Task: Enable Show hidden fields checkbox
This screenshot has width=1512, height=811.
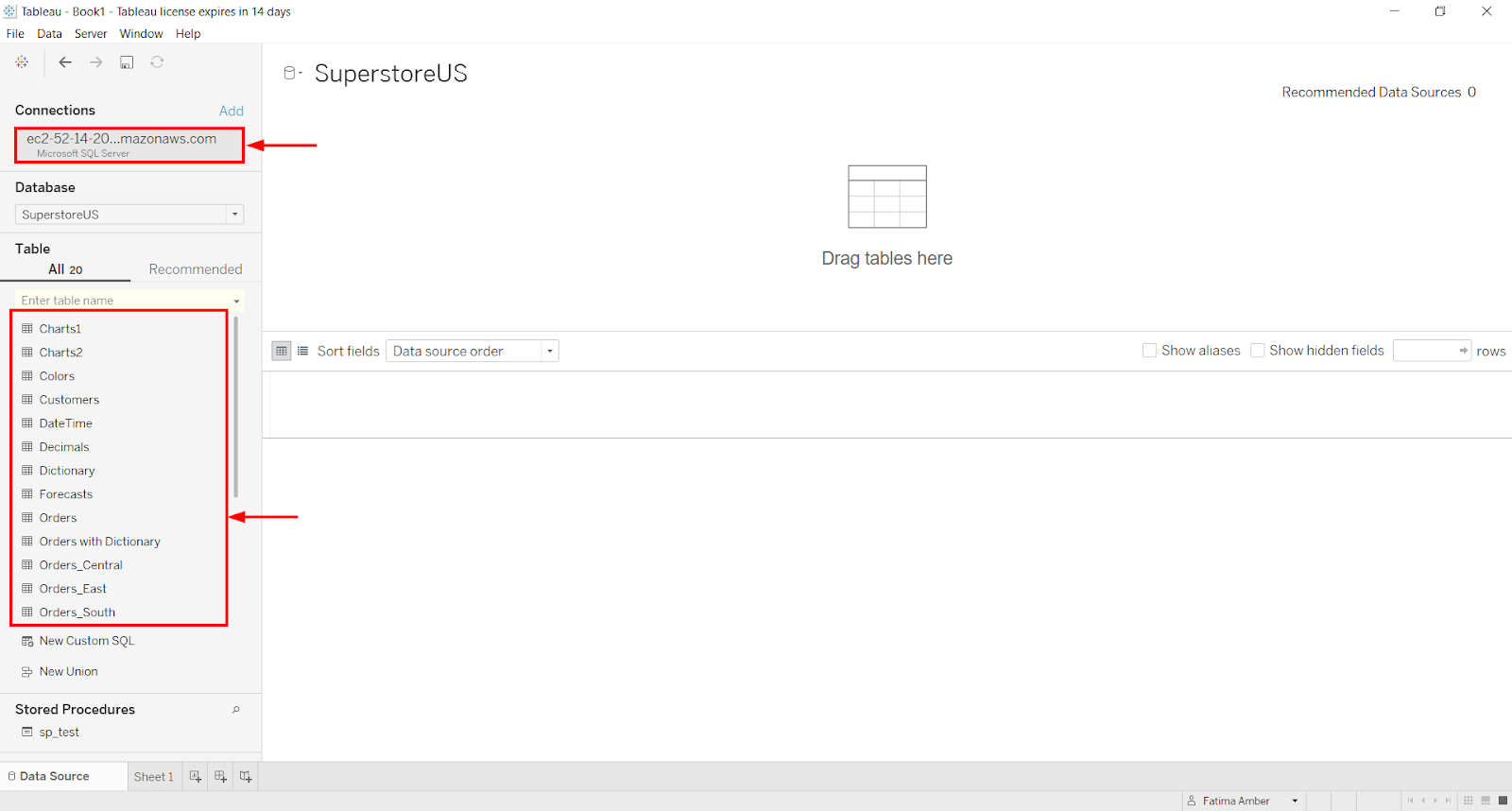Action: (x=1257, y=351)
